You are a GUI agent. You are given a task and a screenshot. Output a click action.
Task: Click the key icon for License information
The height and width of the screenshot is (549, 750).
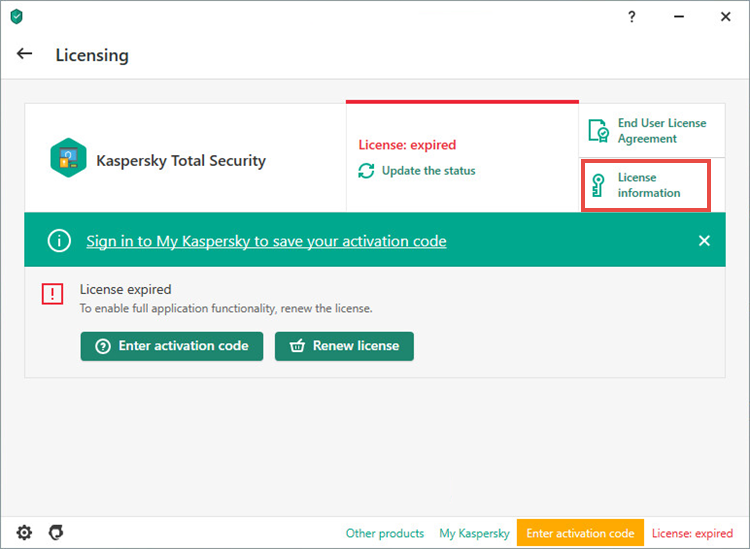click(x=597, y=186)
